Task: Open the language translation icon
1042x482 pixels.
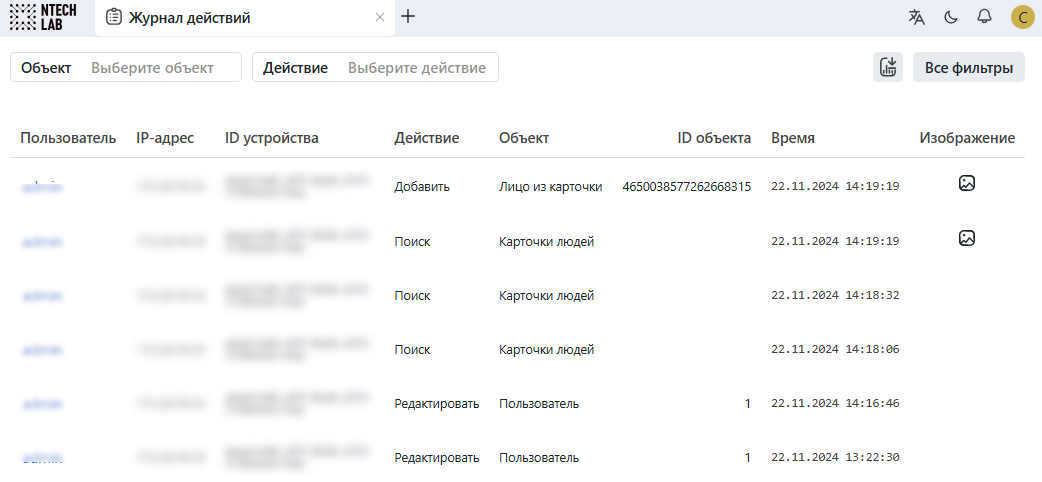Action: (x=917, y=17)
